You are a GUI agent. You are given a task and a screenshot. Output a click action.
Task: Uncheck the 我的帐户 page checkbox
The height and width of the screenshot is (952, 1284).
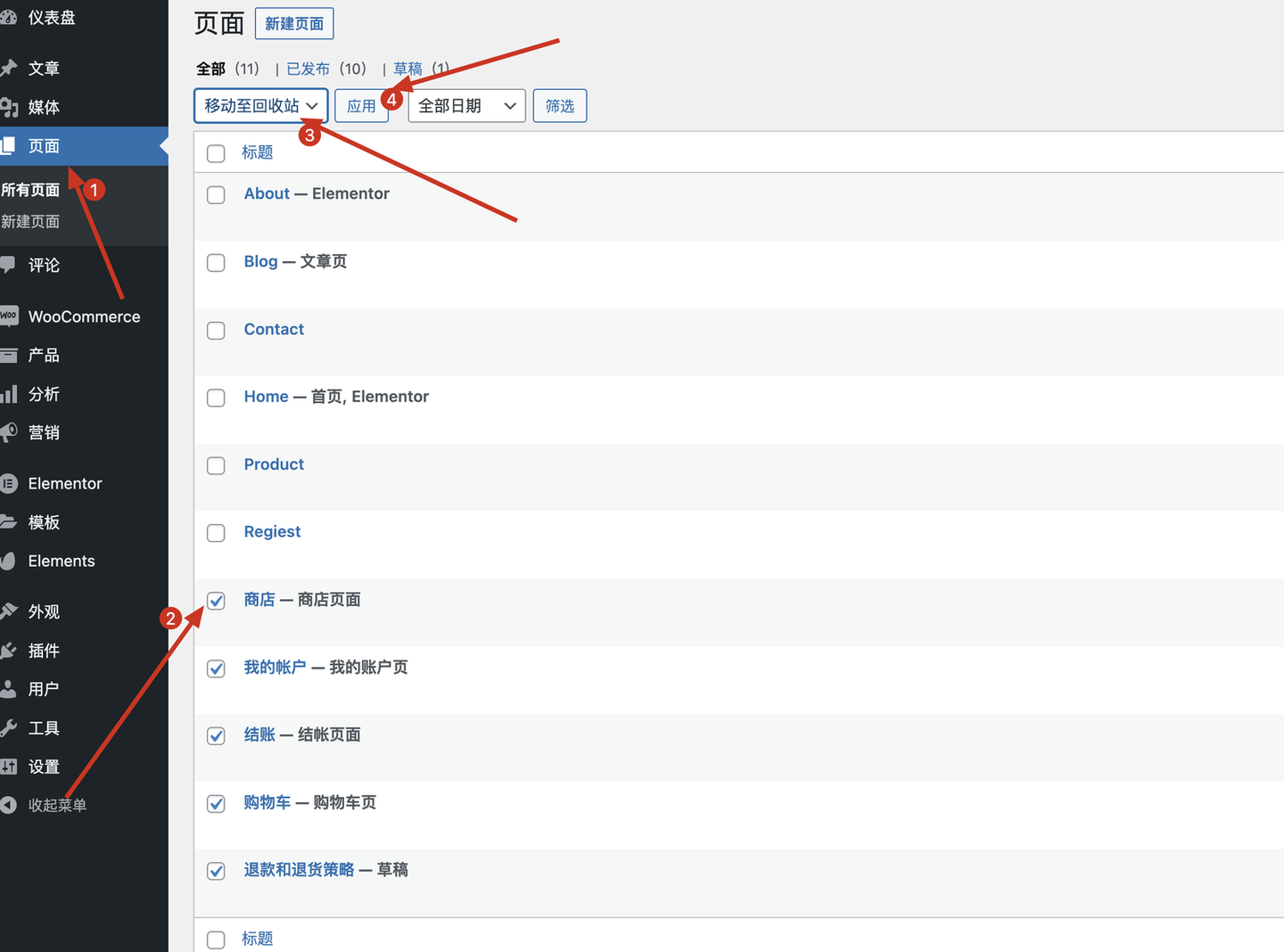(x=216, y=669)
